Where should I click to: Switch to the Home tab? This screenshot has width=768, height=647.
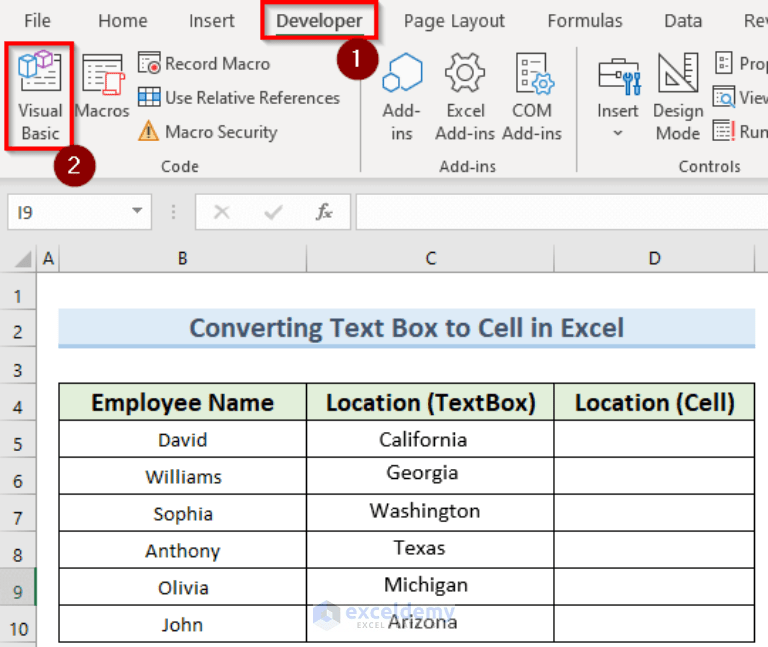(122, 21)
